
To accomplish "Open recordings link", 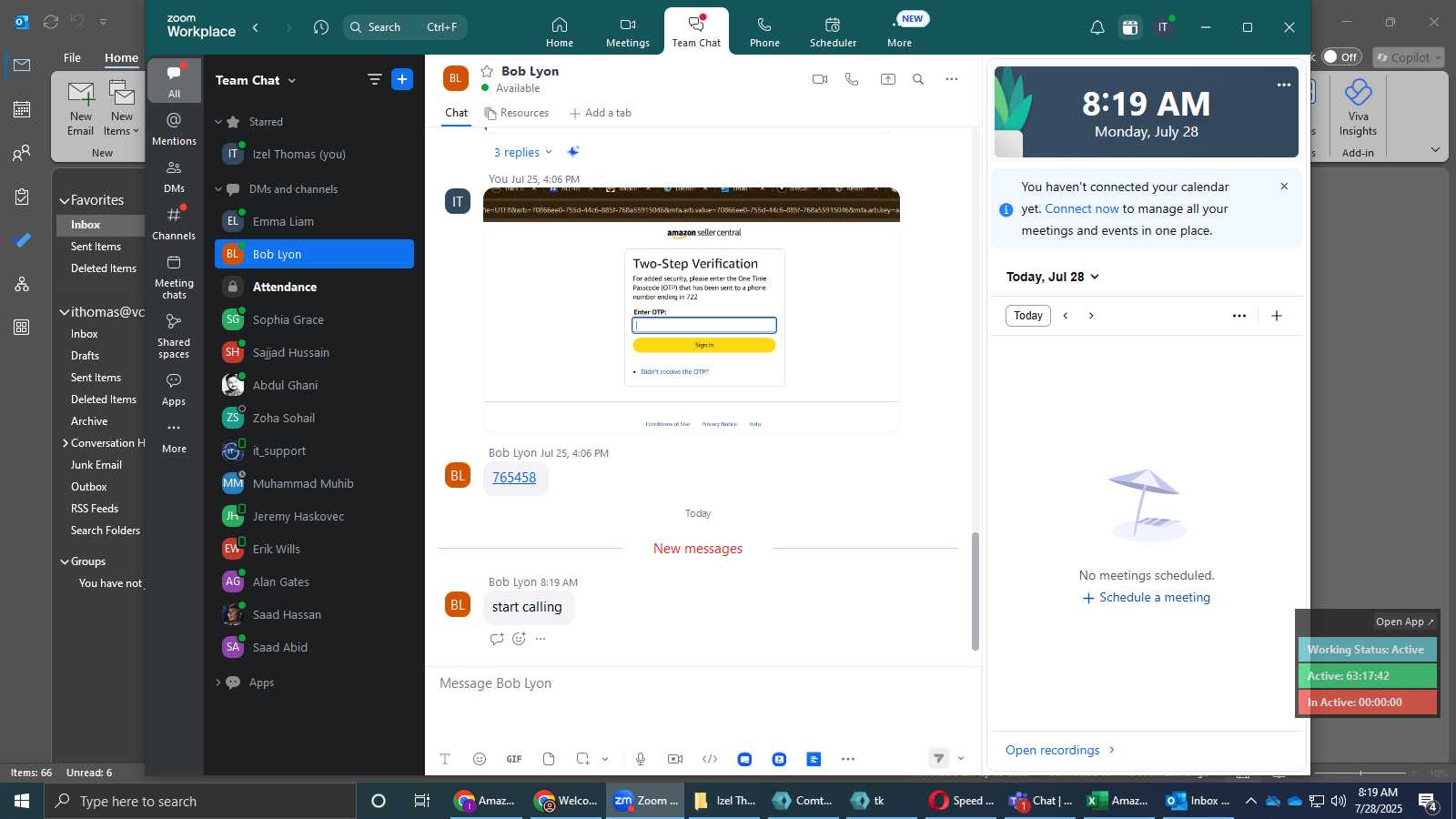I will pyautogui.click(x=1060, y=750).
